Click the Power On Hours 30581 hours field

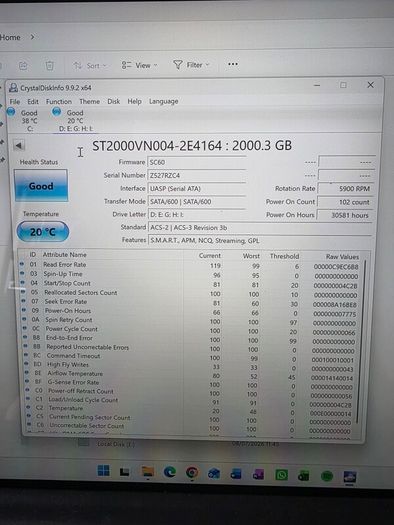[x=345, y=215]
